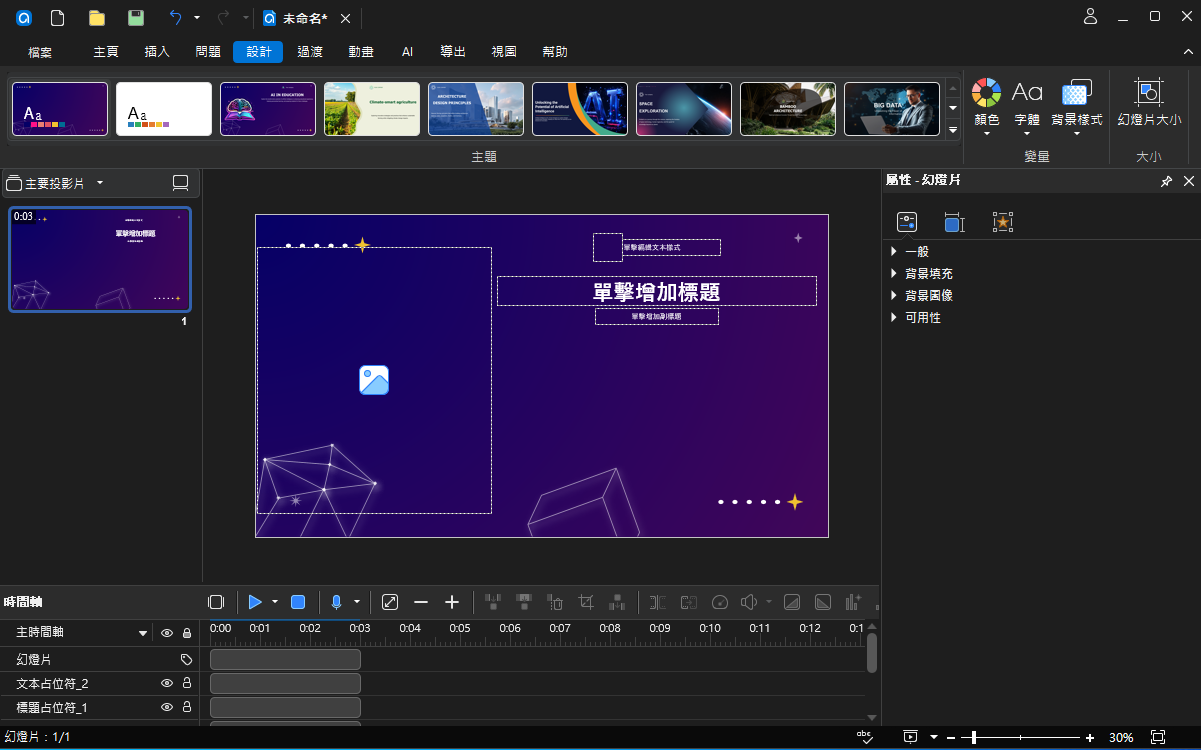Open the size and position properties tab icon

(x=954, y=222)
